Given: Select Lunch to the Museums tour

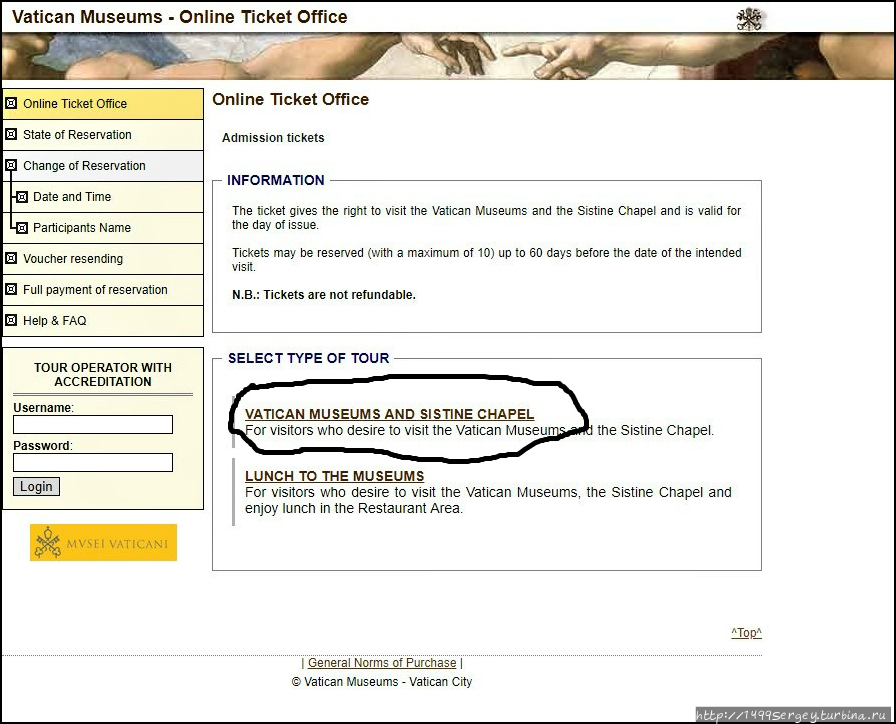Looking at the screenshot, I should pyautogui.click(x=334, y=476).
